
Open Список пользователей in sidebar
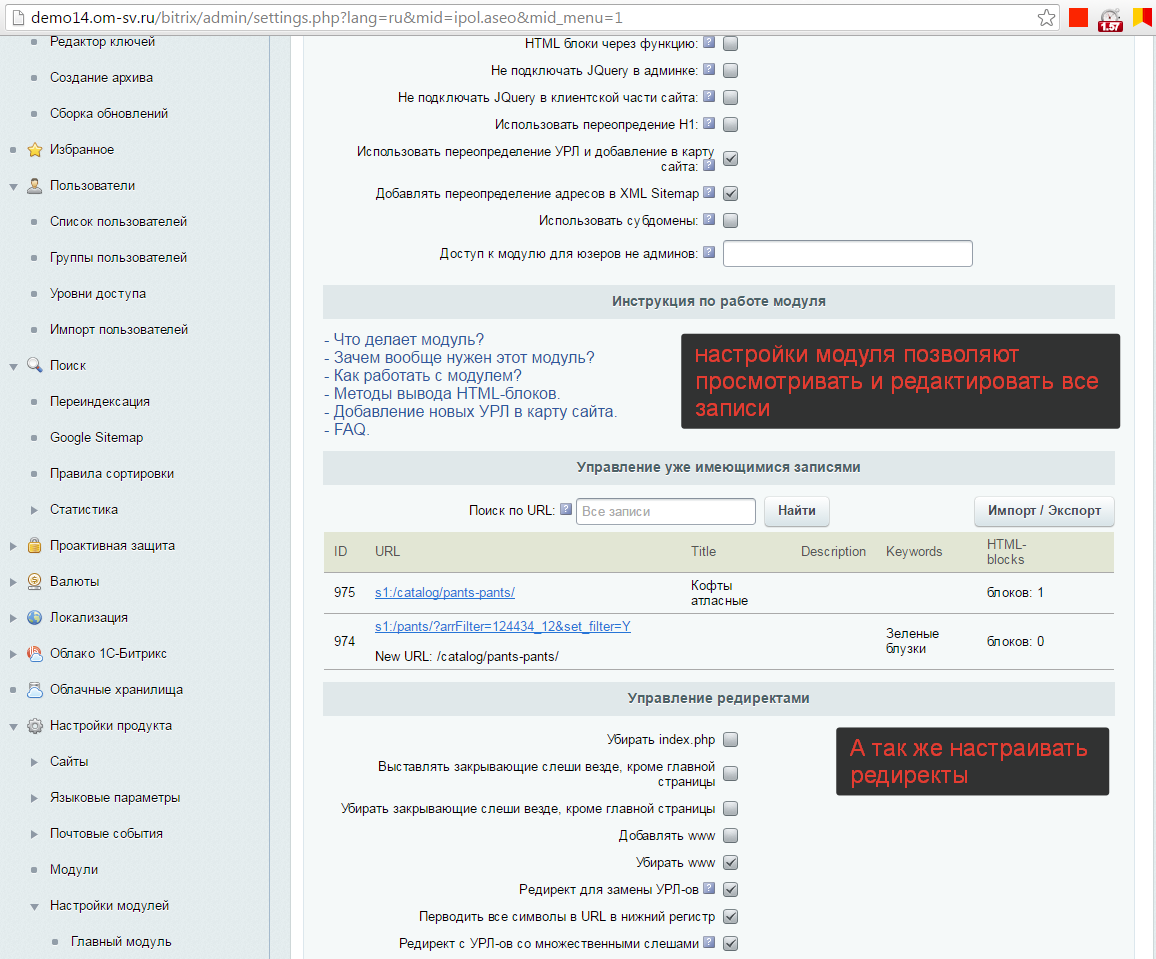118,222
